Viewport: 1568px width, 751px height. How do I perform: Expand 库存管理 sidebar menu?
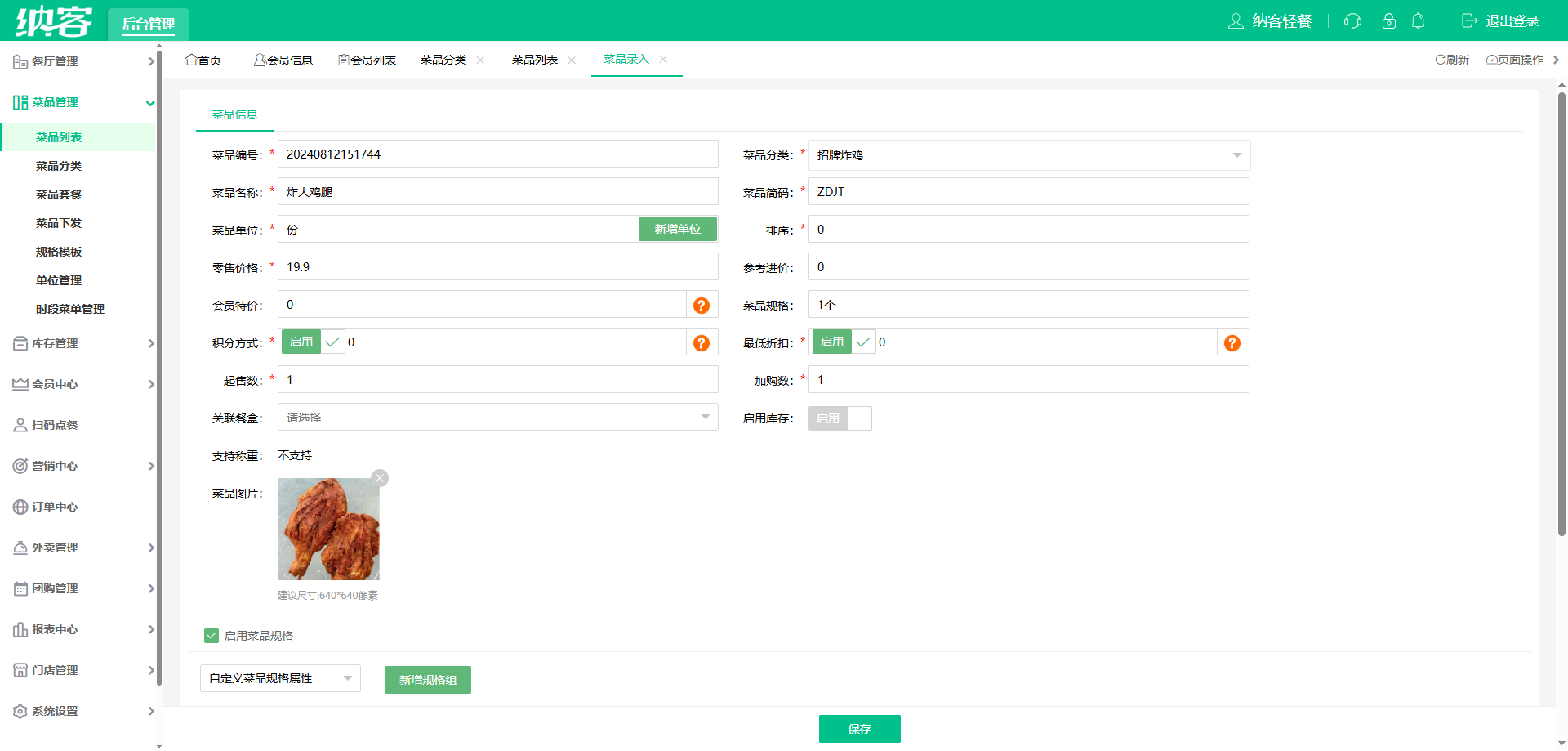[150, 344]
